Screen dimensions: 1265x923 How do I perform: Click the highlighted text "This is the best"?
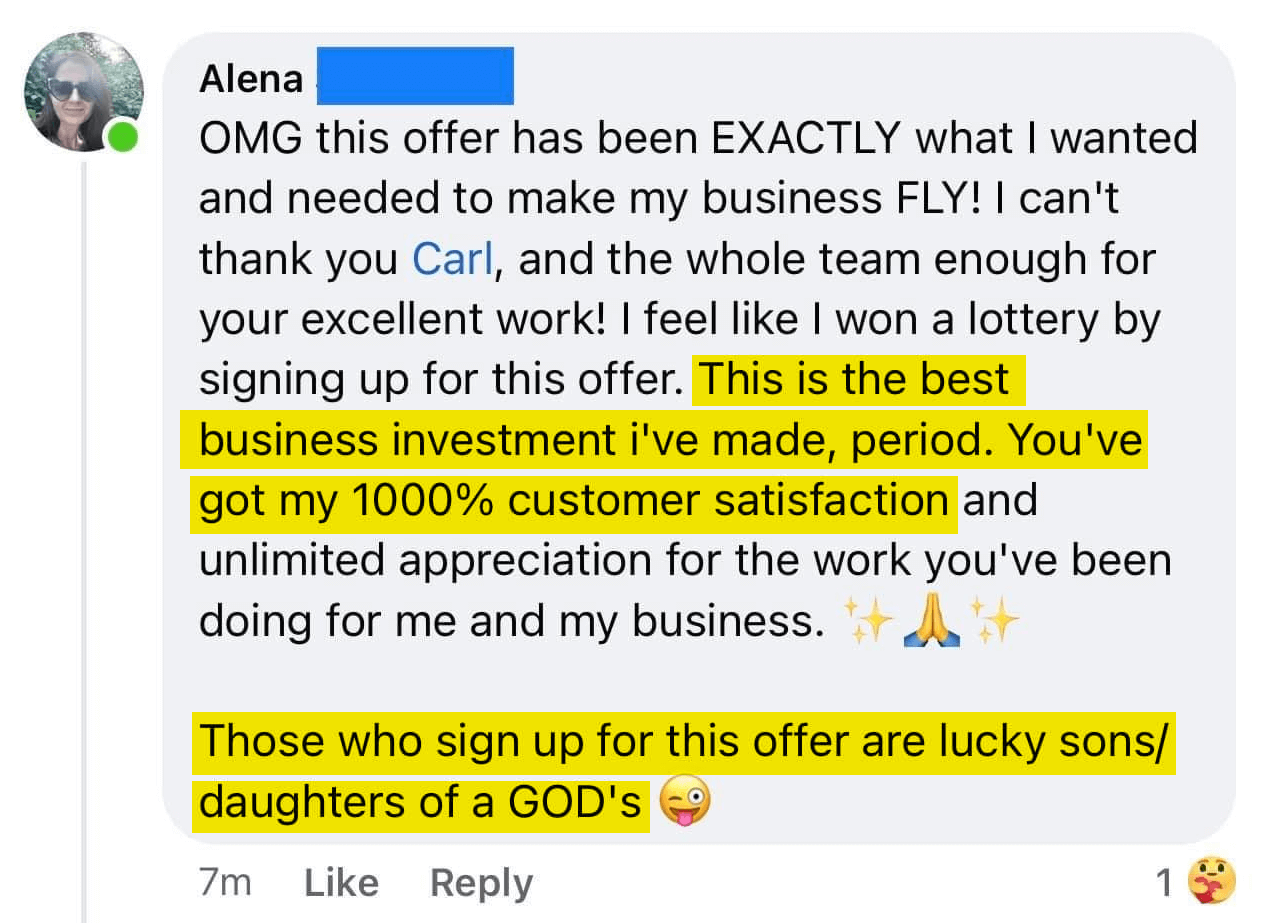(x=856, y=380)
